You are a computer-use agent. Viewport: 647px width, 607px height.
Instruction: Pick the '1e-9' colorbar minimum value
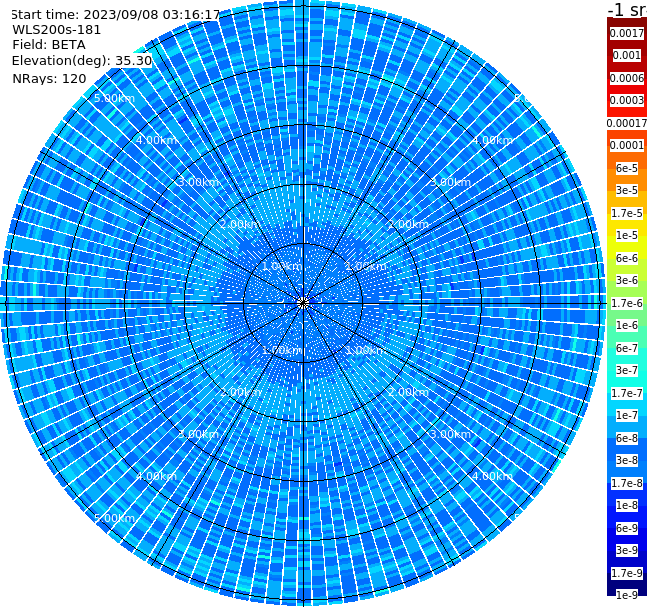pos(627,595)
